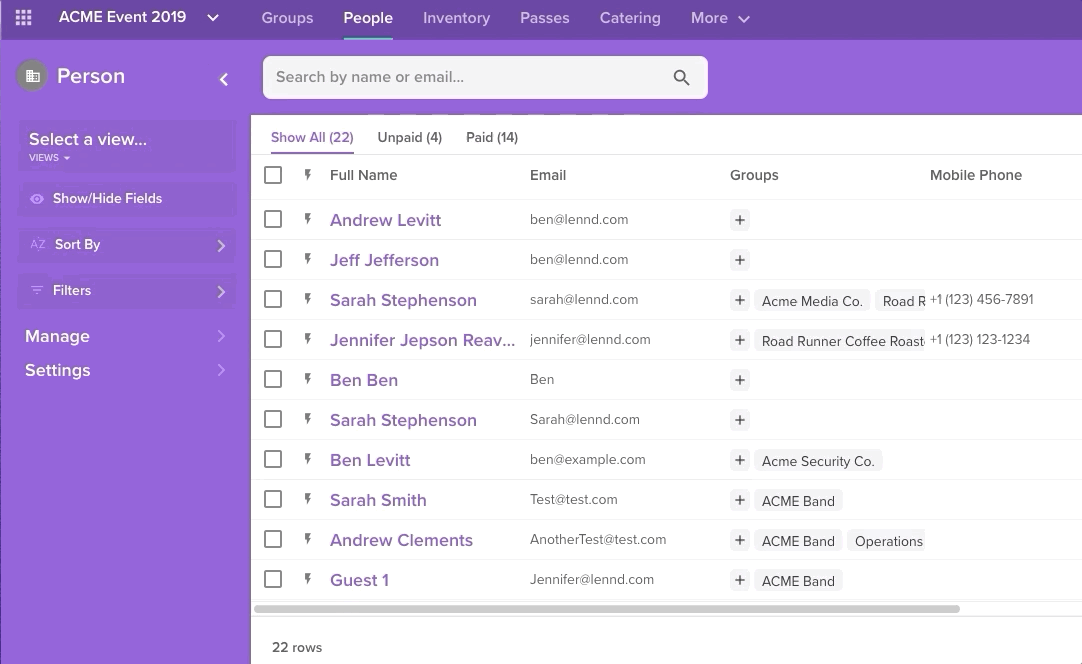The width and height of the screenshot is (1082, 664).
Task: Switch to the Unpaid (4) tab
Action: pyautogui.click(x=409, y=137)
